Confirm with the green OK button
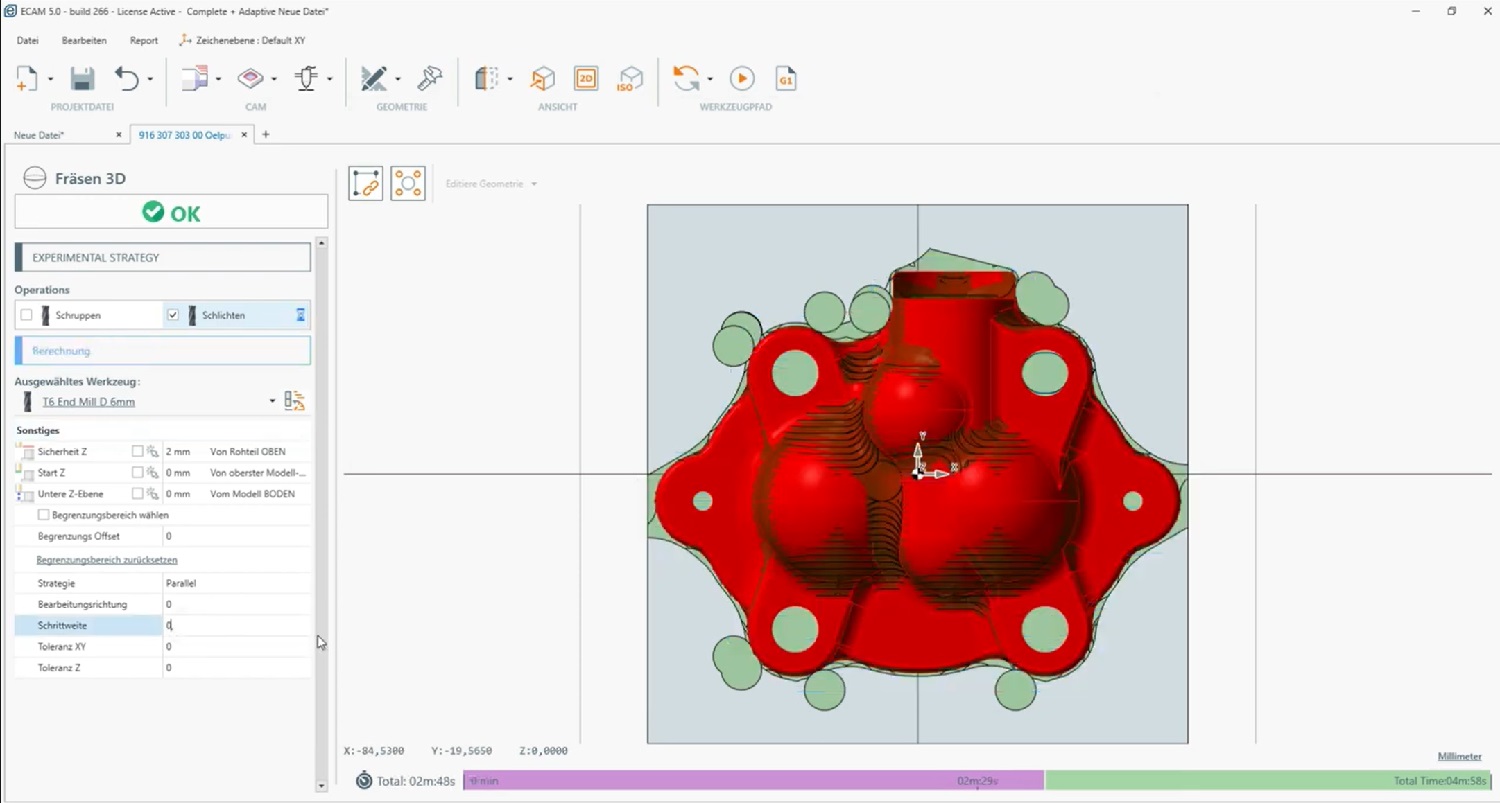 [x=171, y=212]
